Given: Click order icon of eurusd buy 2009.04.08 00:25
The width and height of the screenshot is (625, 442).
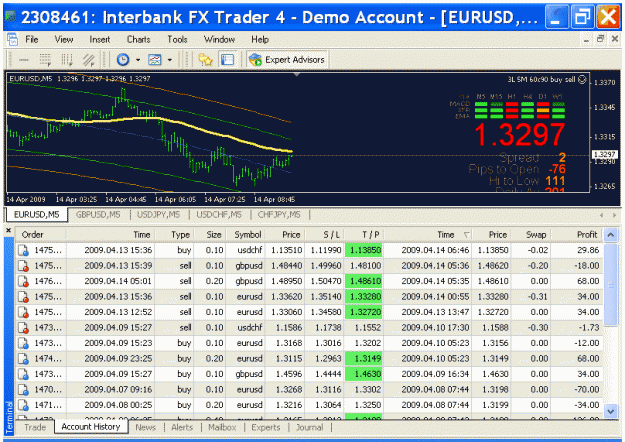Looking at the screenshot, I should [x=24, y=405].
